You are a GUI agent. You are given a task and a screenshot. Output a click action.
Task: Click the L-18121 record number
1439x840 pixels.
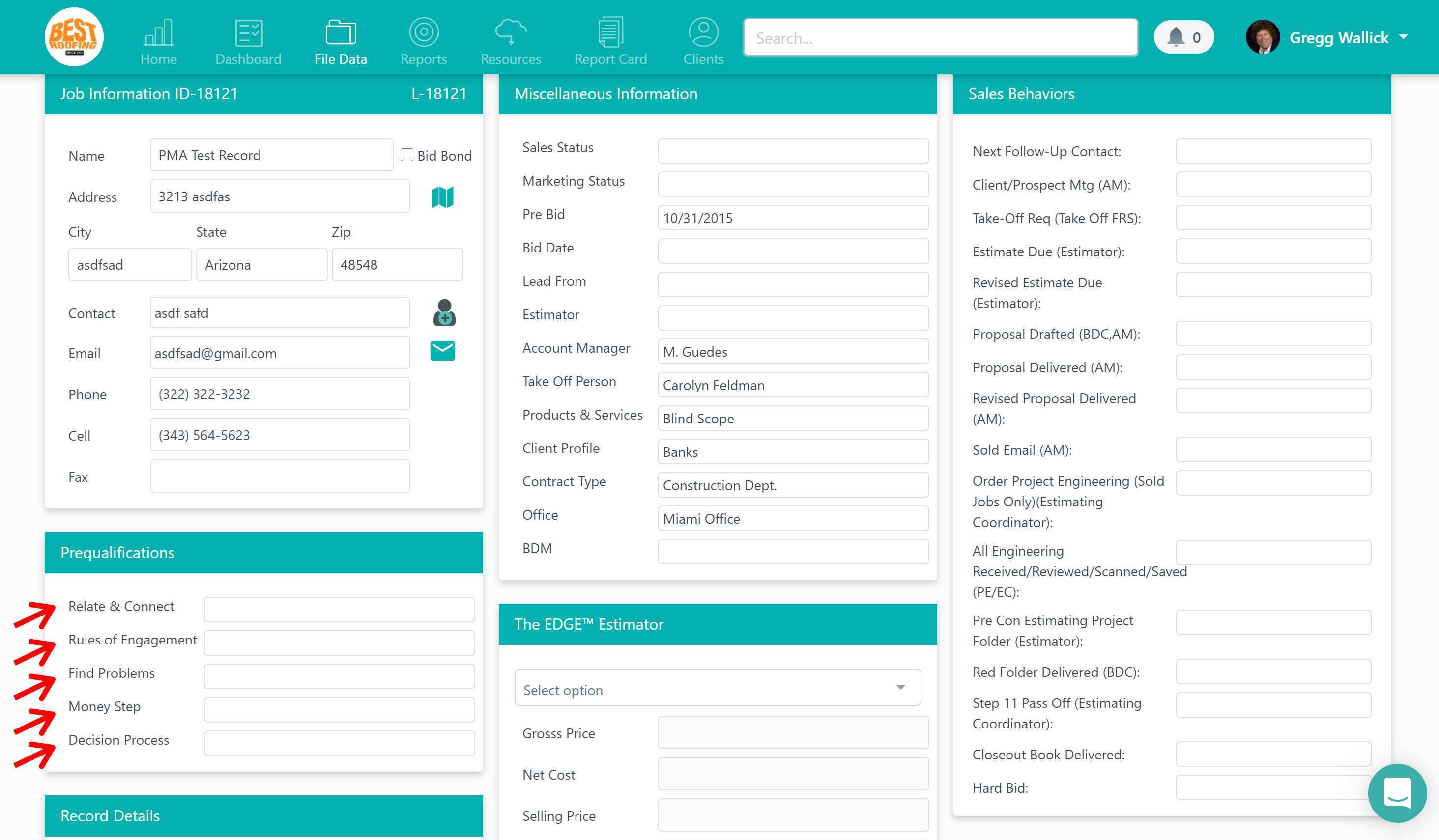point(439,94)
